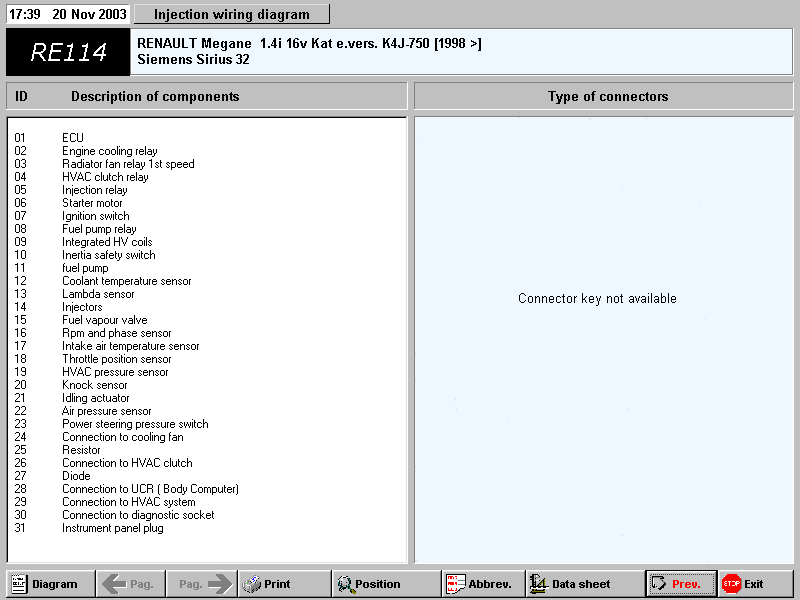Go to next page arrow icon
Screen dimensions: 800x600
tap(220, 584)
